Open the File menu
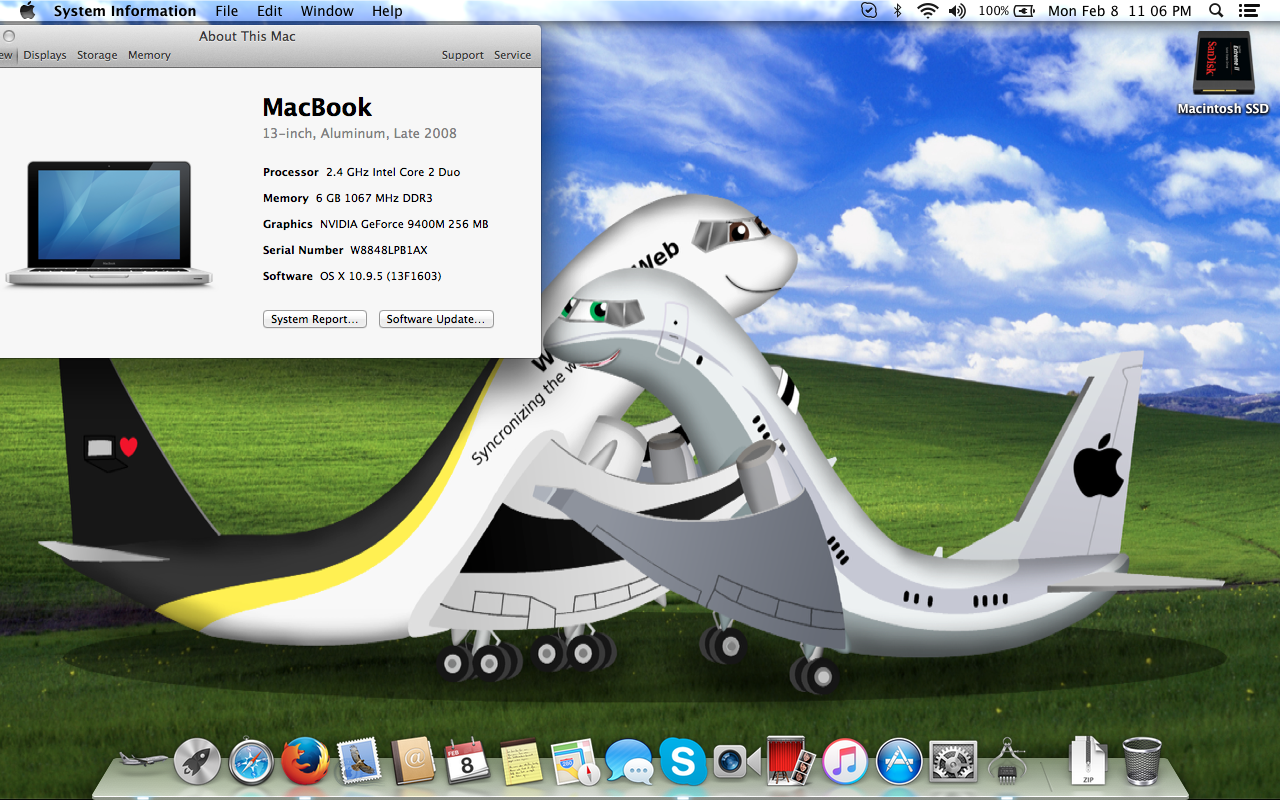This screenshot has width=1280, height=800. [x=227, y=11]
